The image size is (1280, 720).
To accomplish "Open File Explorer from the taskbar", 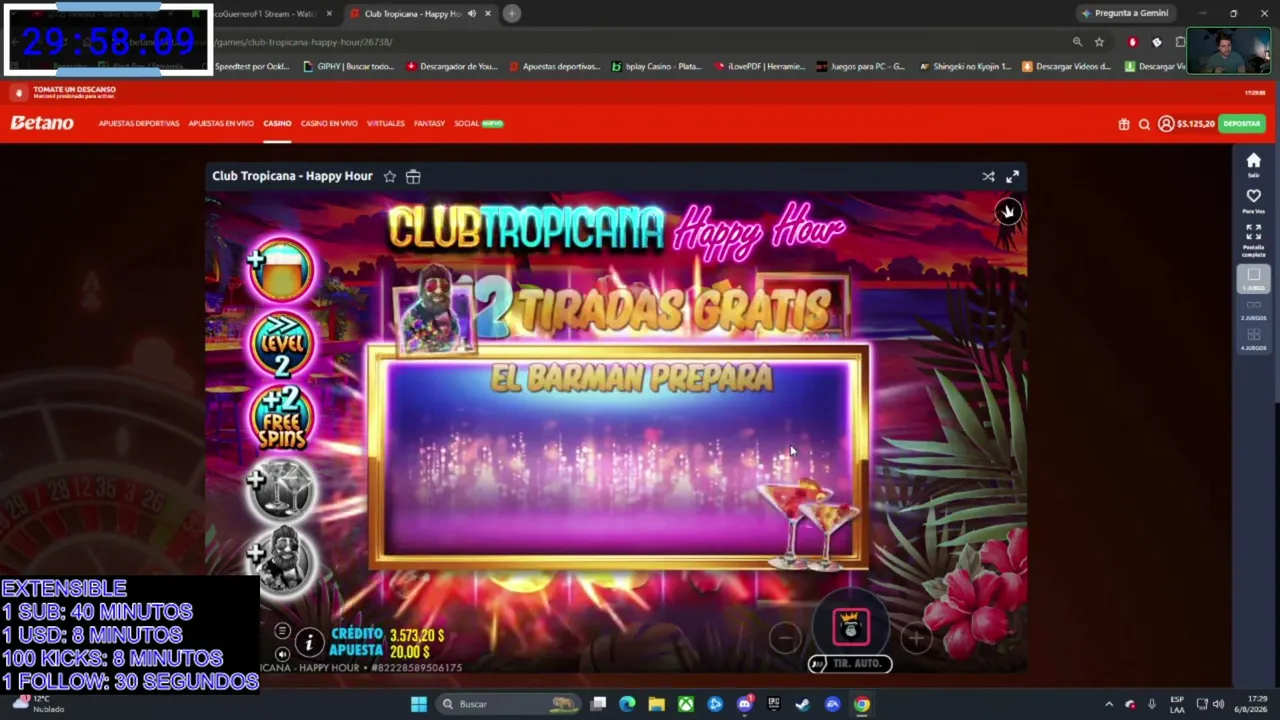I will coord(656,704).
